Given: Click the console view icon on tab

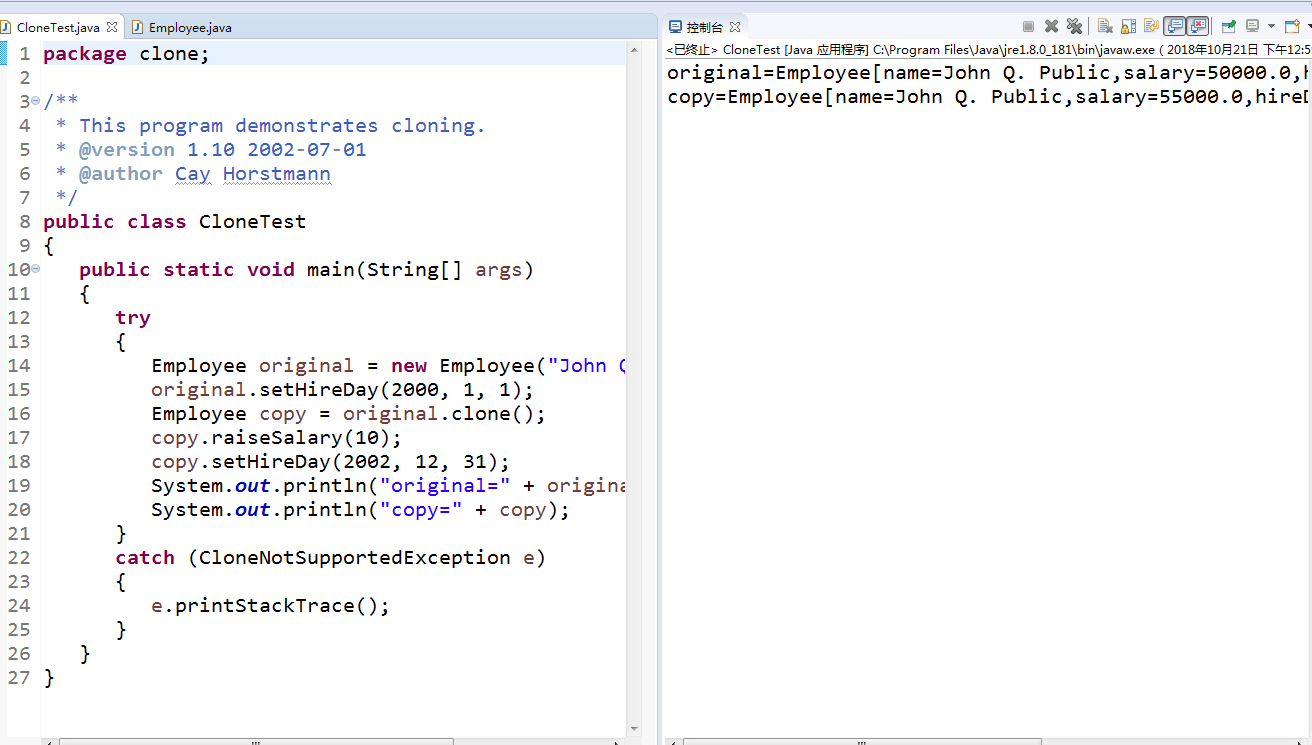Looking at the screenshot, I should 675,27.
